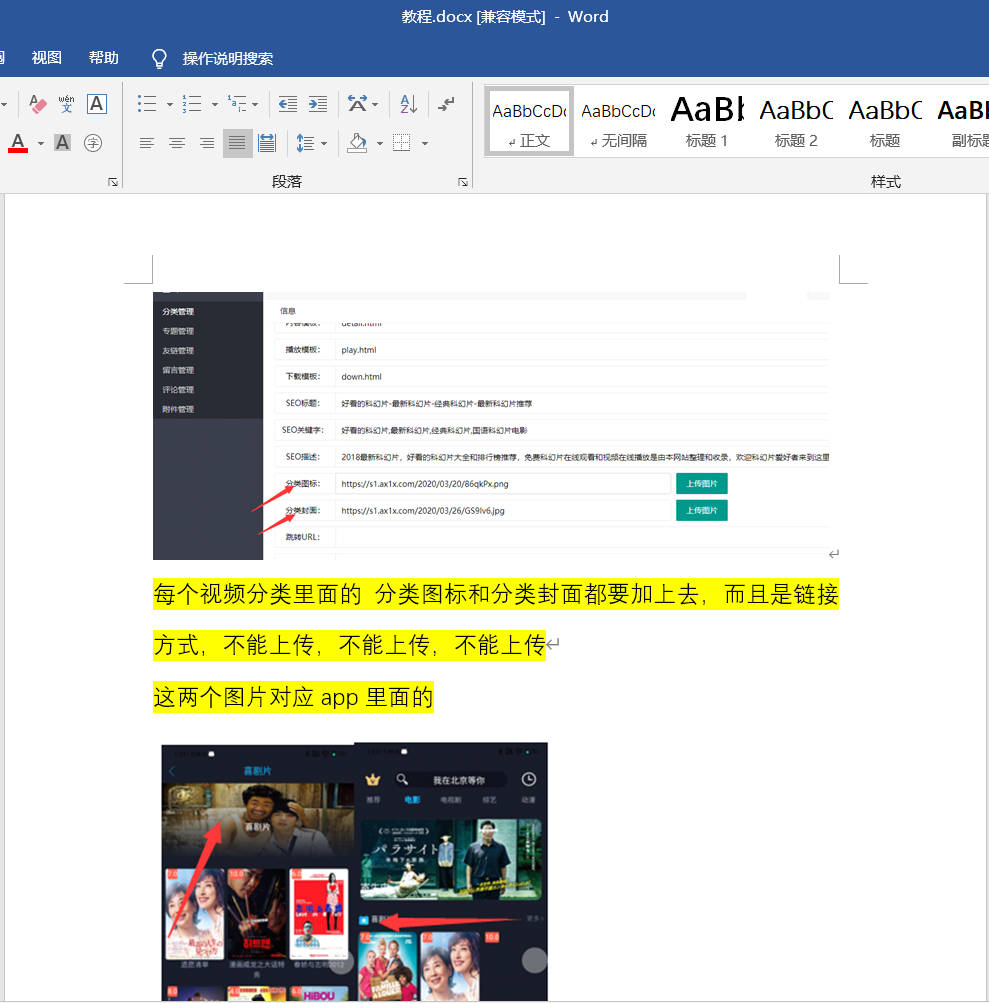Open the line spacing dropdown arrow

point(324,143)
